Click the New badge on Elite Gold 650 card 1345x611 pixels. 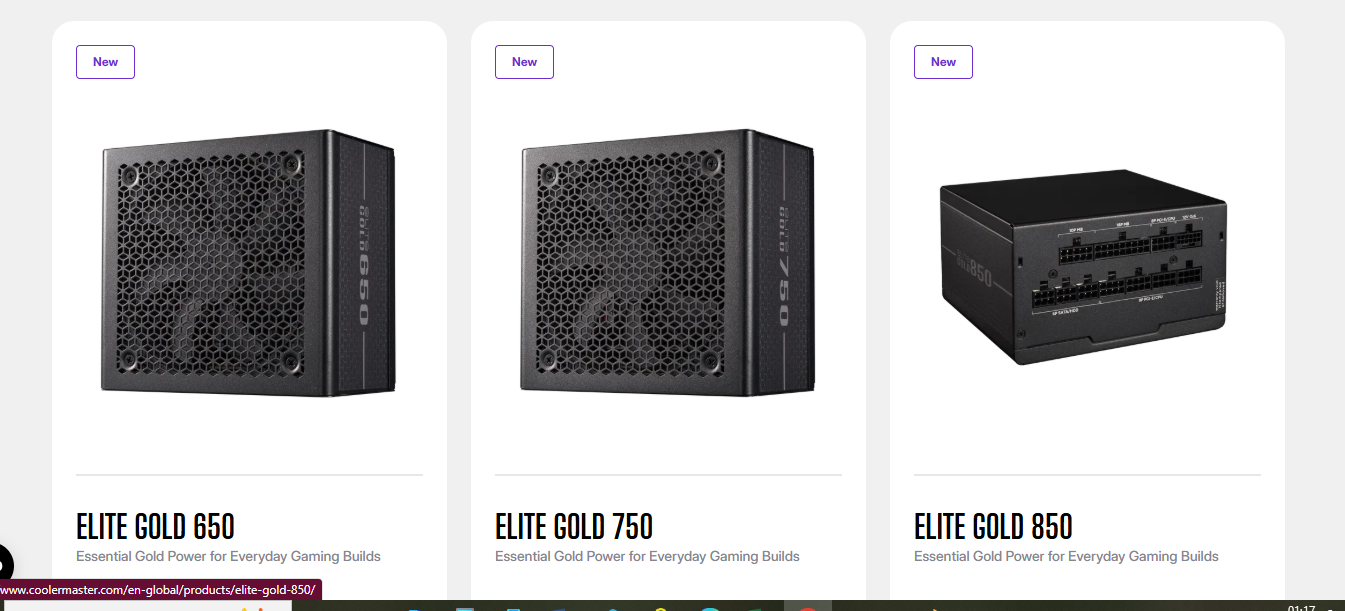tap(105, 62)
